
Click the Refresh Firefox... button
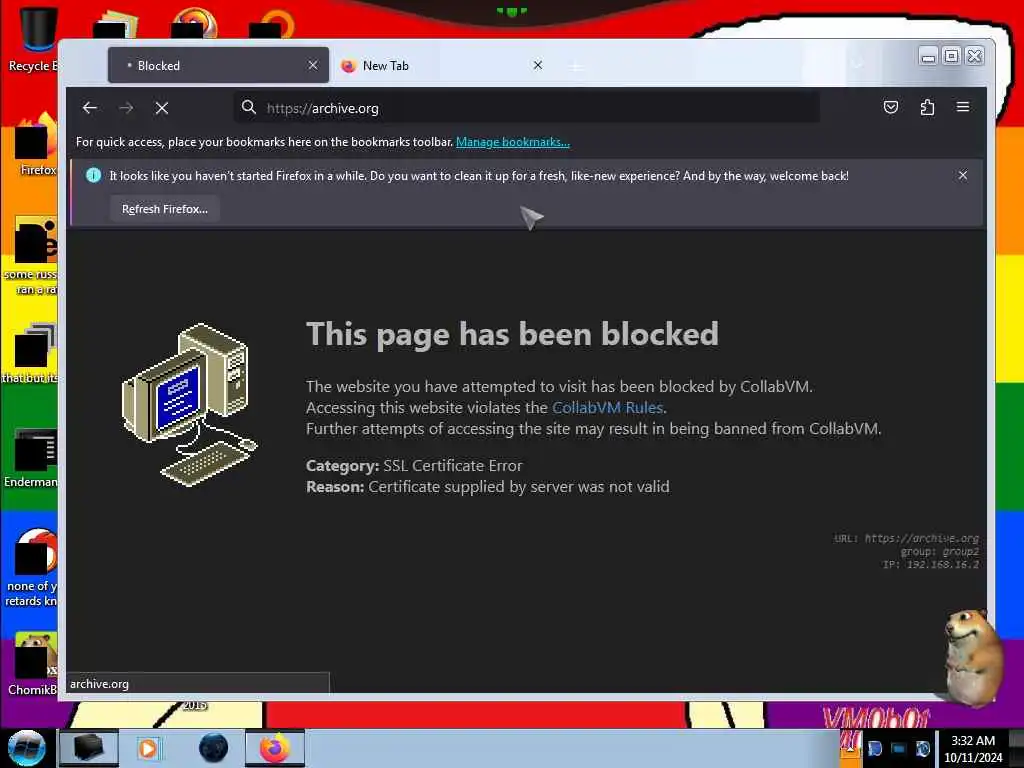click(x=165, y=209)
